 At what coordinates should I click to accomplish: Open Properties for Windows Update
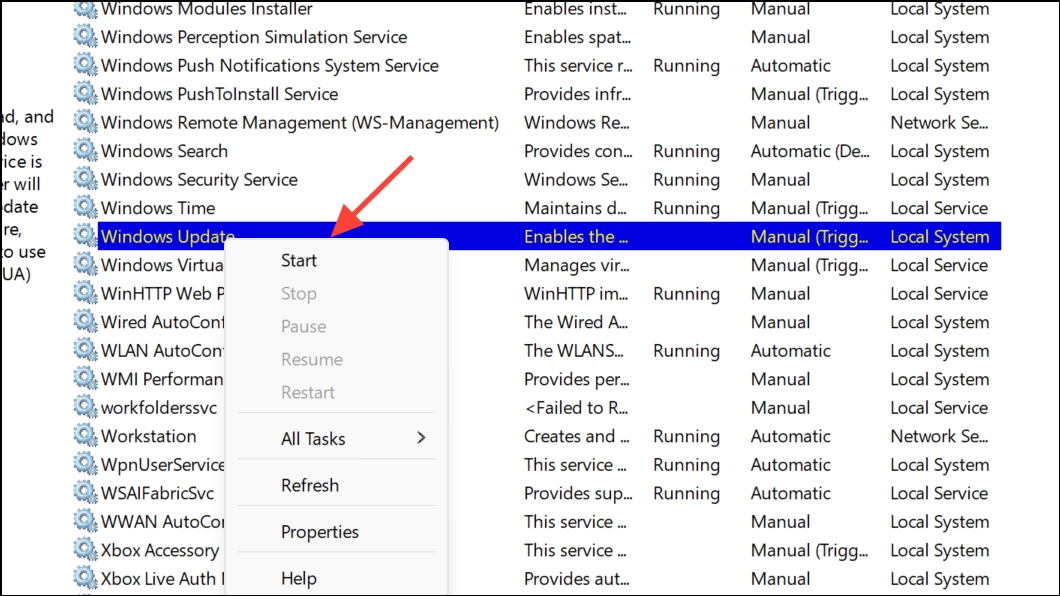[320, 531]
